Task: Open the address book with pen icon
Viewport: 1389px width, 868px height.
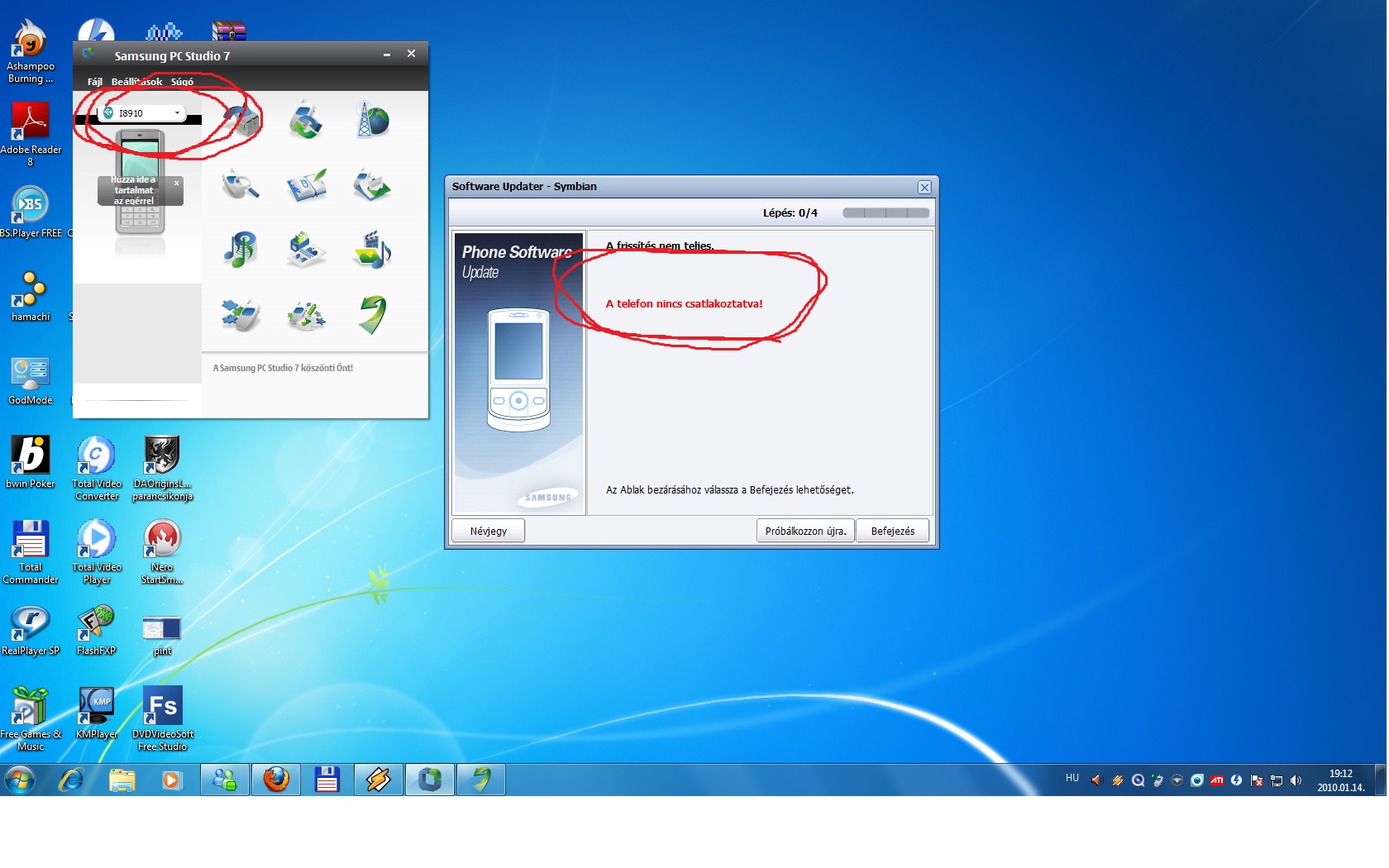Action: coord(307,185)
